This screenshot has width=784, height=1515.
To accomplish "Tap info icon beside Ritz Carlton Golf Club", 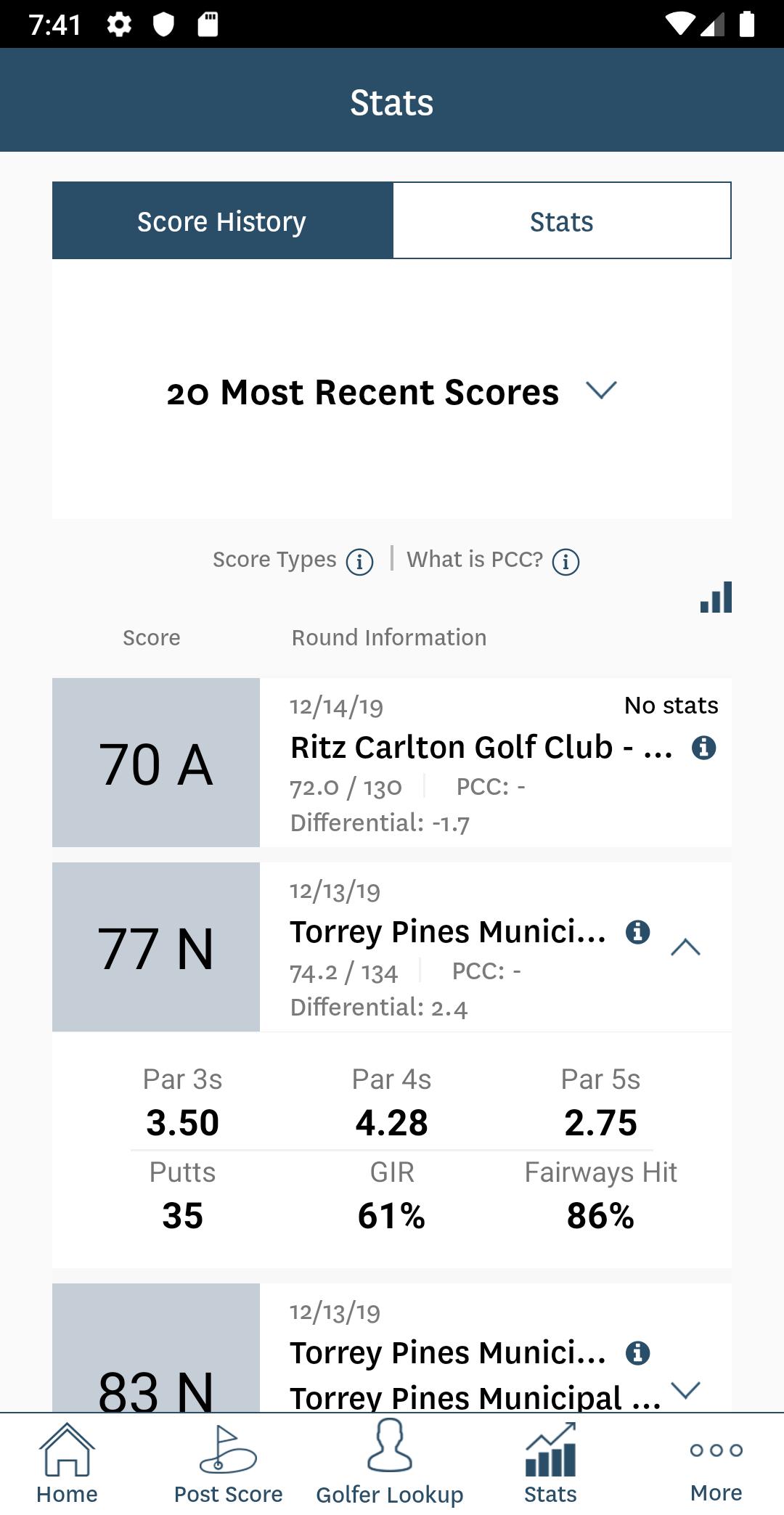I will point(703,747).
